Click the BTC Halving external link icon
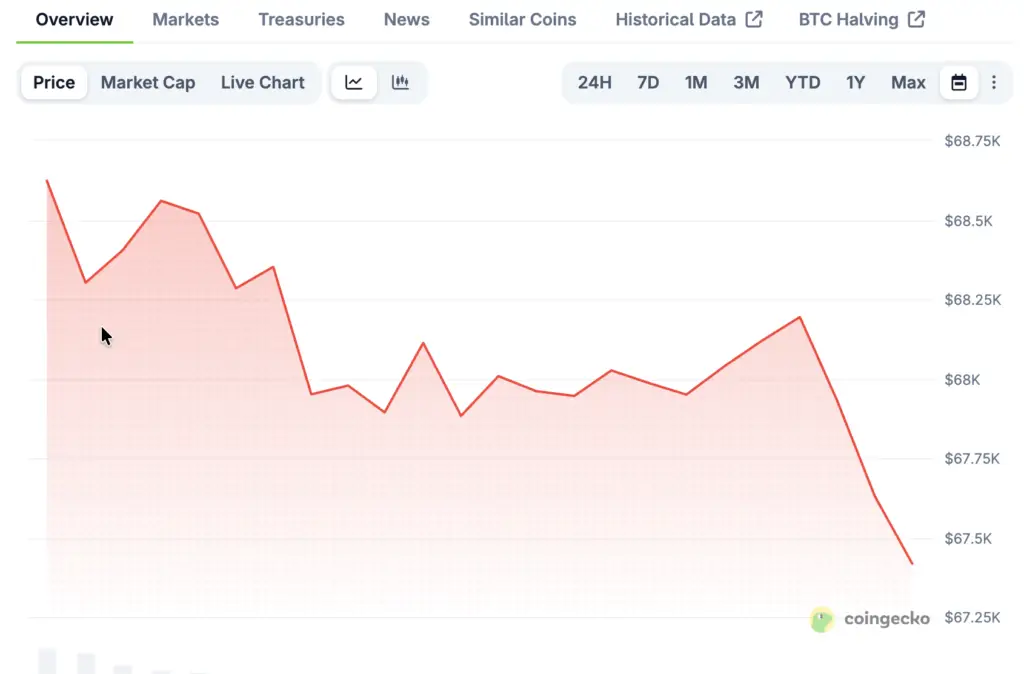Viewport: 1024px width, 674px height. click(916, 19)
